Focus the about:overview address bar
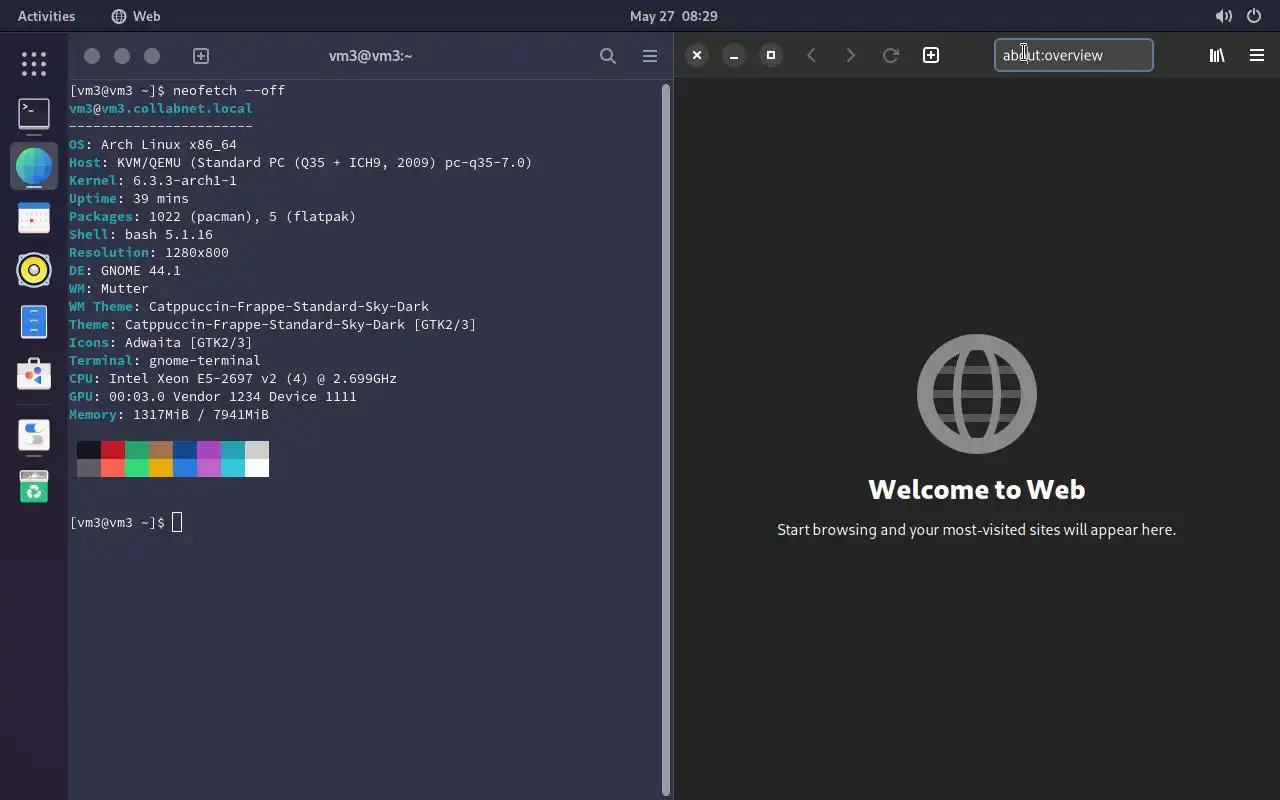The width and height of the screenshot is (1280, 800). point(1073,55)
